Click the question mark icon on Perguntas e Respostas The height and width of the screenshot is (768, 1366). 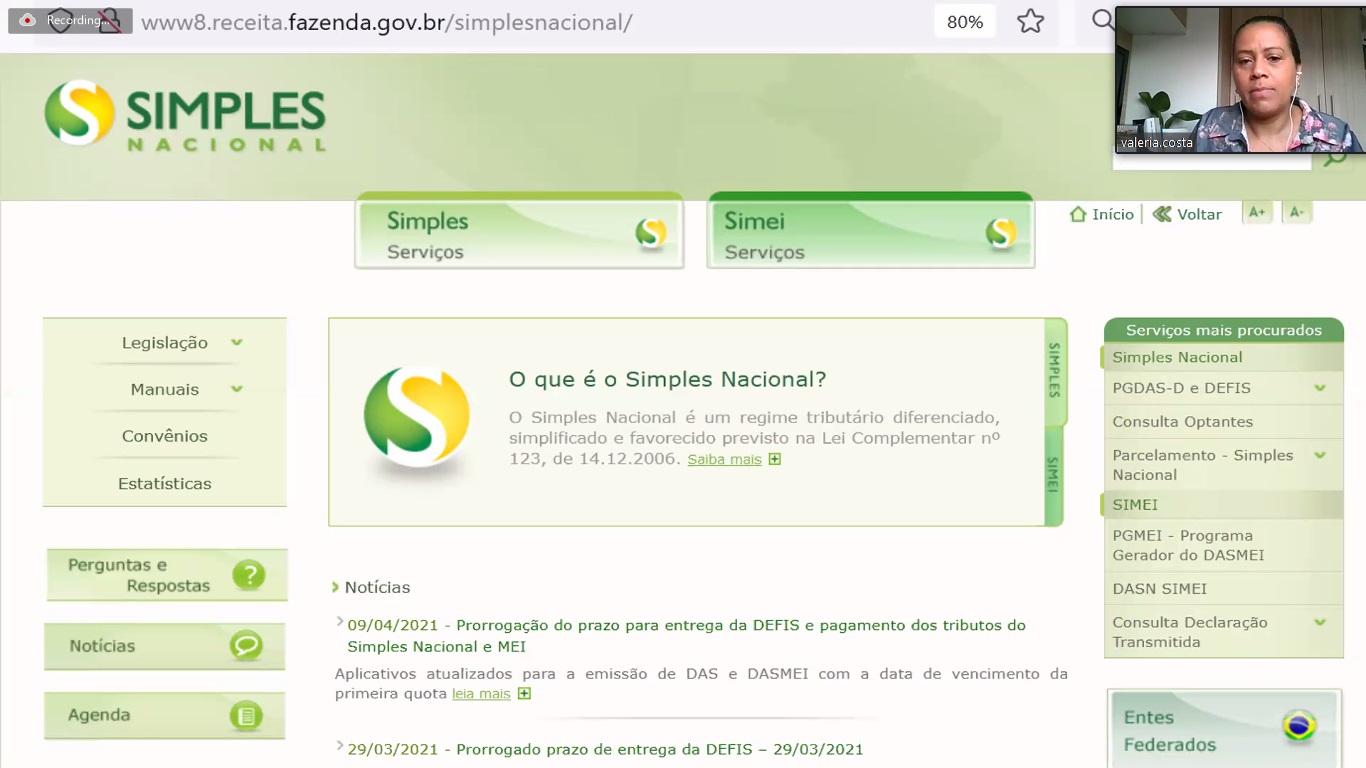coord(249,575)
